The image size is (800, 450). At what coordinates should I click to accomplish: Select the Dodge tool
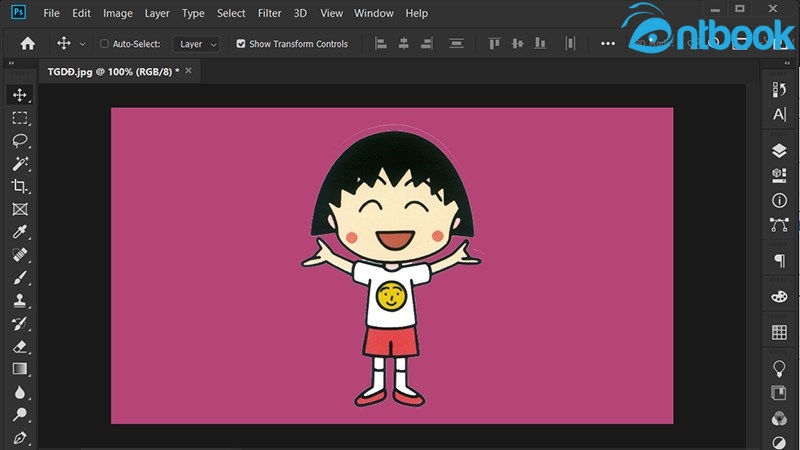pos(20,414)
